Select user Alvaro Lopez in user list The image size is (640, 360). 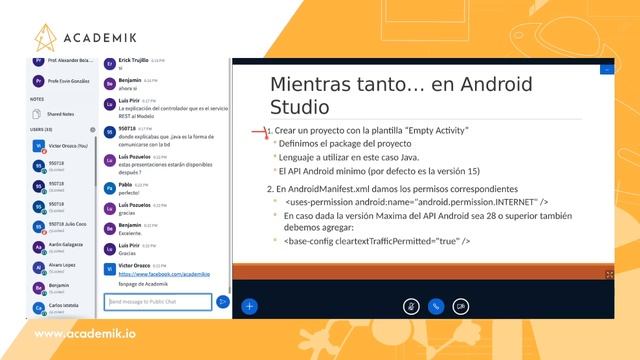pos(62,268)
